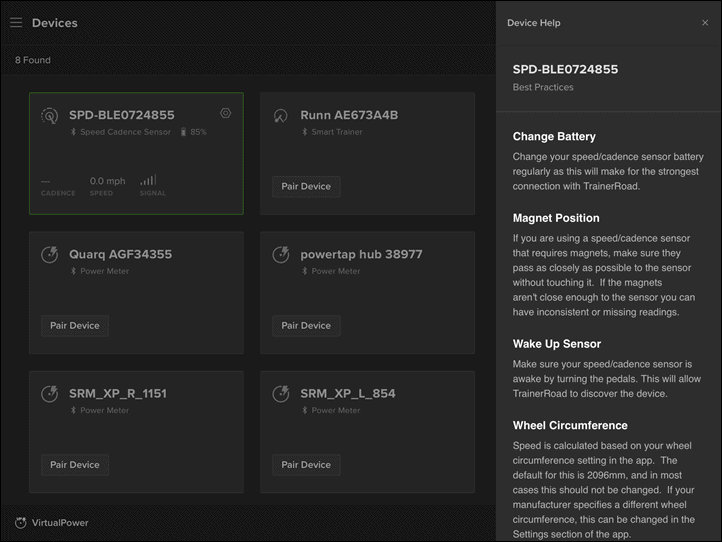Click the VirtualPower icon in the bottom bar
The height and width of the screenshot is (542, 722).
20,523
